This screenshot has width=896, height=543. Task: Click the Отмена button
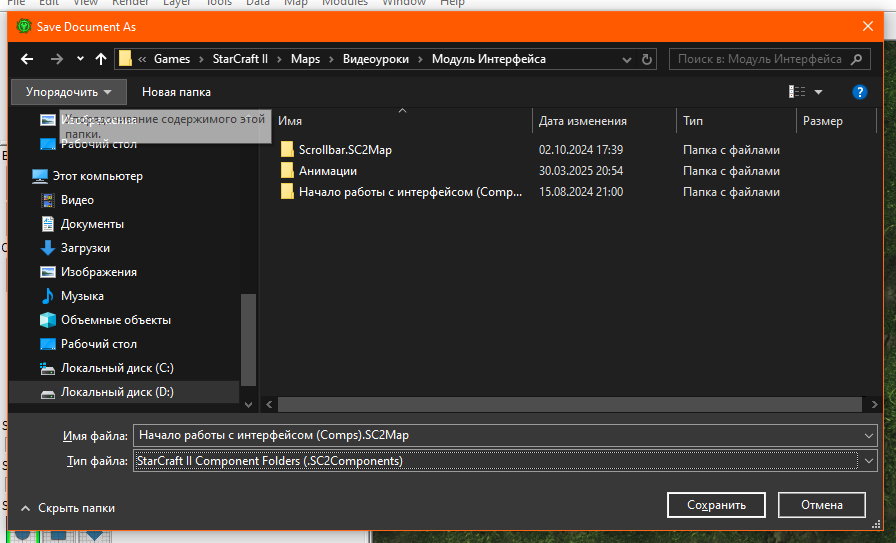[x=822, y=505]
